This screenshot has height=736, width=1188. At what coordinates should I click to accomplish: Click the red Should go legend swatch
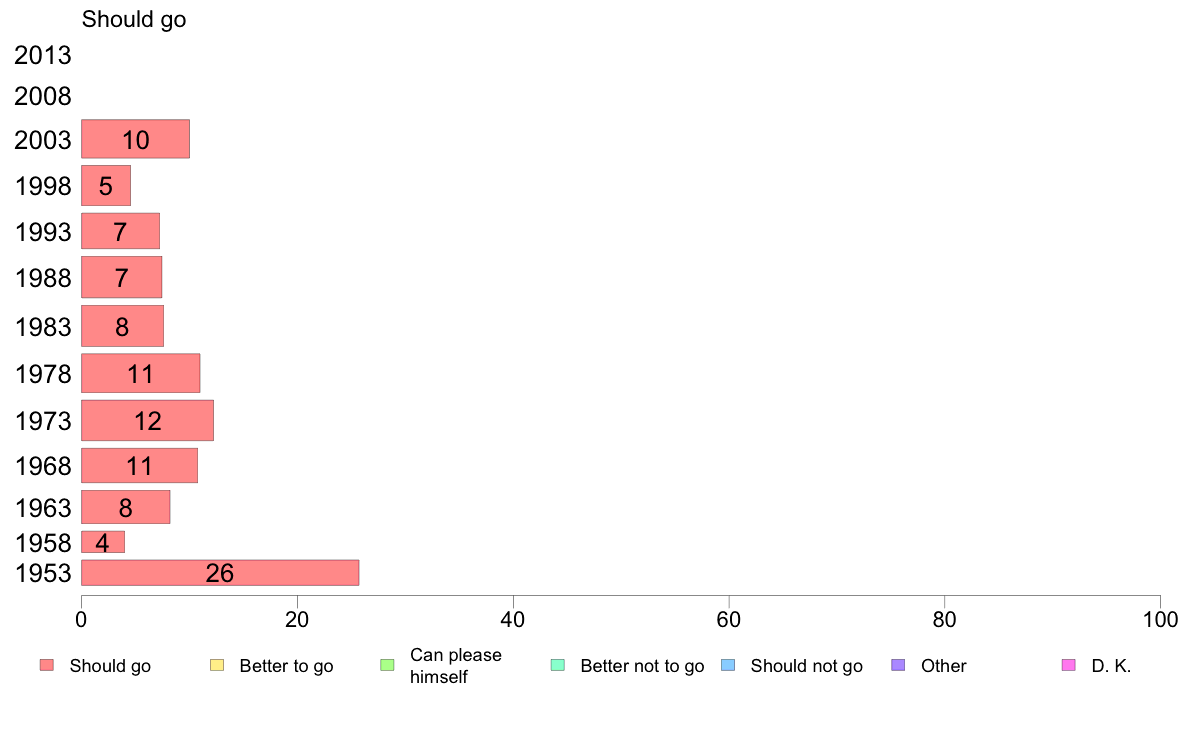pos(47,666)
